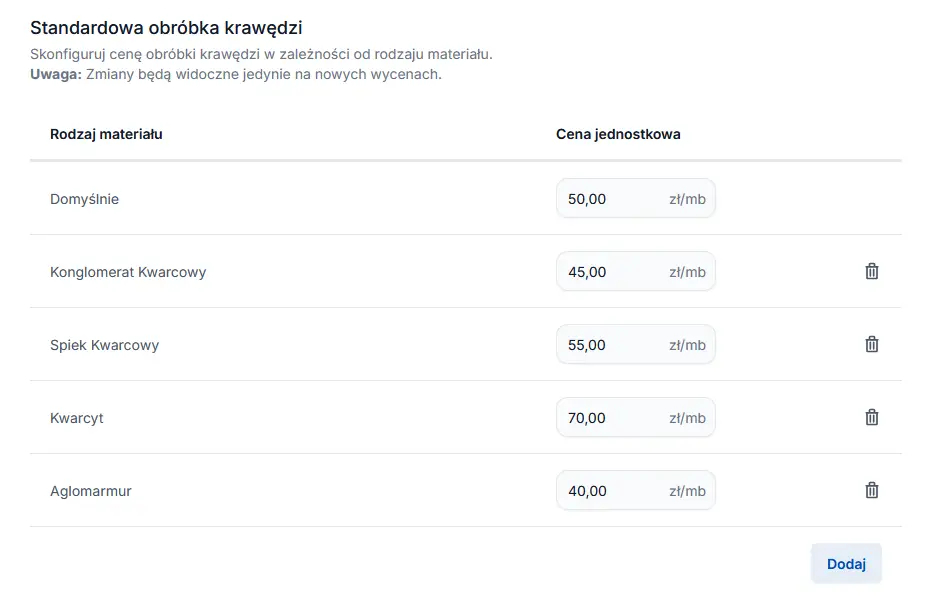The width and height of the screenshot is (936, 601).
Task: Click the Cena jednostkowa column header
Action: click(x=618, y=134)
